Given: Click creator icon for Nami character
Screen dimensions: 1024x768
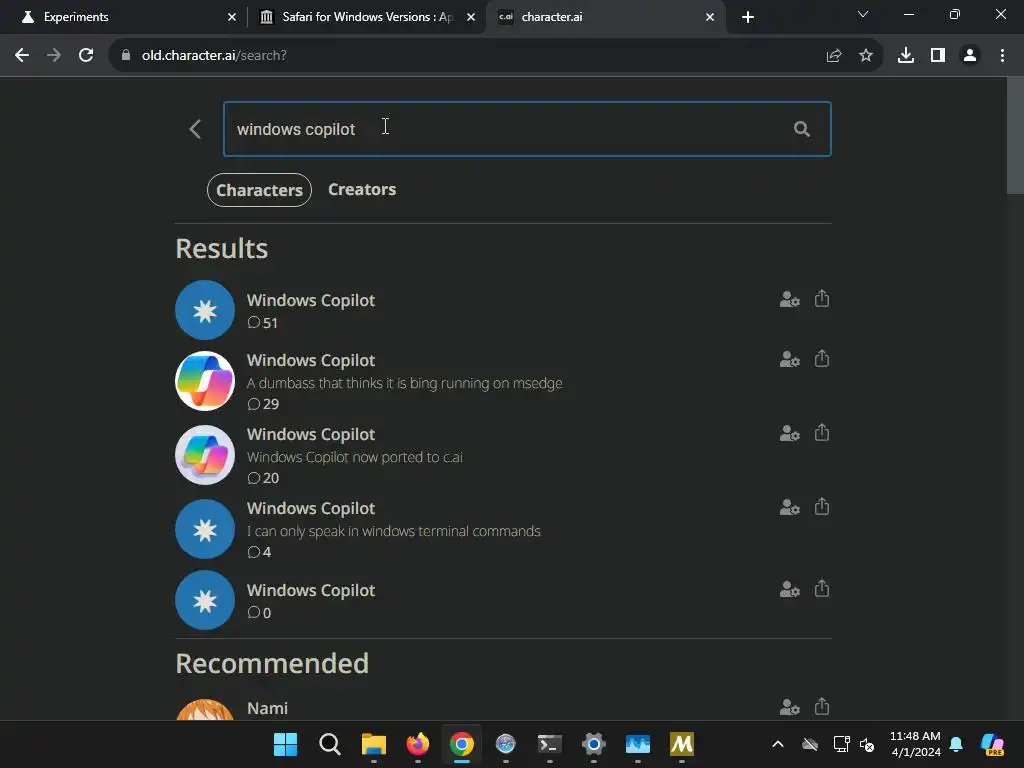Looking at the screenshot, I should [x=790, y=707].
